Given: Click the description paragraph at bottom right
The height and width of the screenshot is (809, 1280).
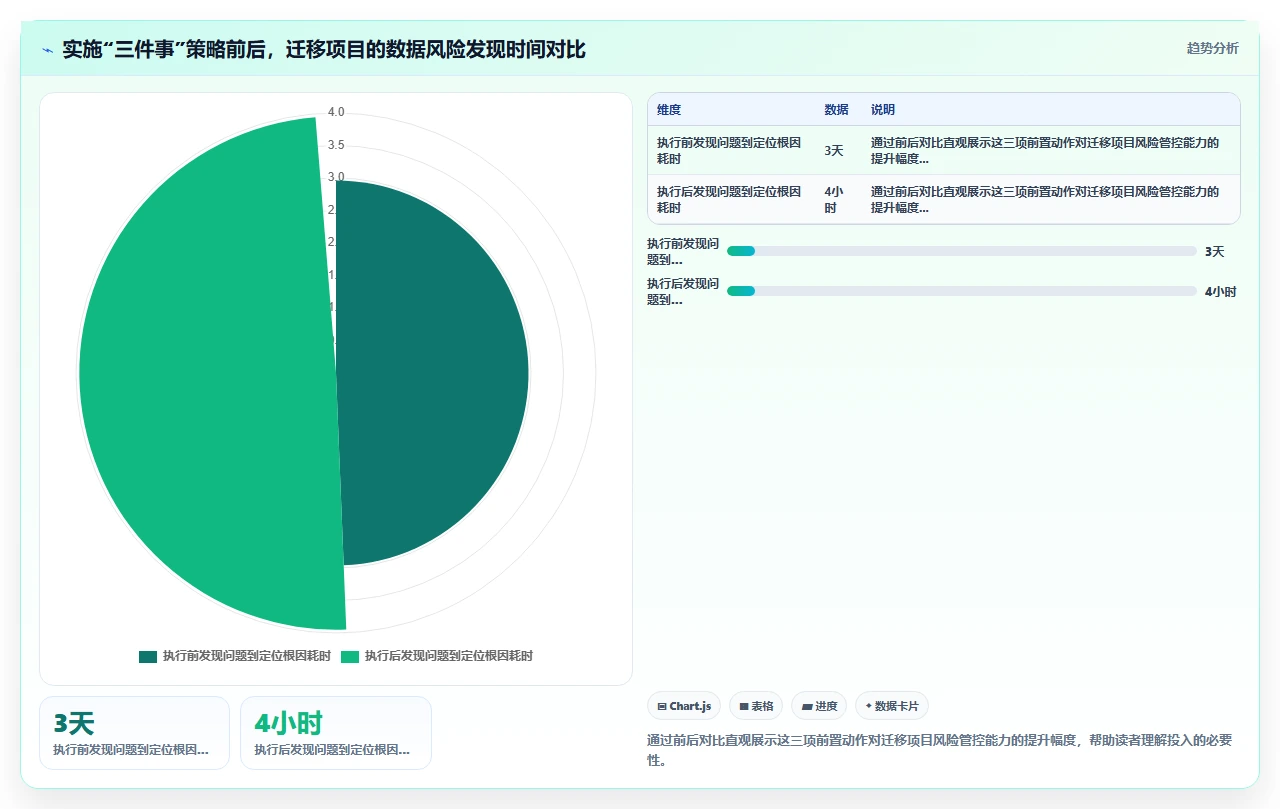Looking at the screenshot, I should 939,750.
